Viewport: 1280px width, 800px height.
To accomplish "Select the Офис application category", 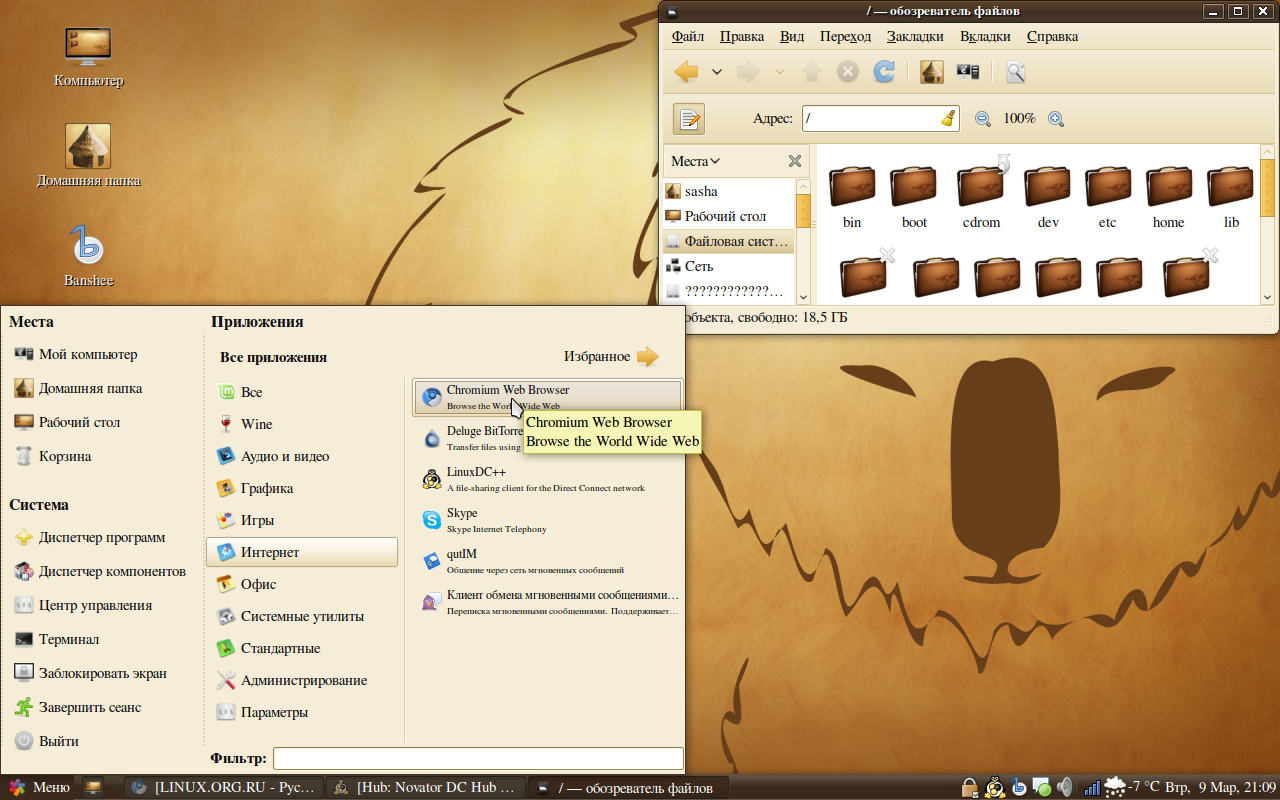I will coord(258,584).
